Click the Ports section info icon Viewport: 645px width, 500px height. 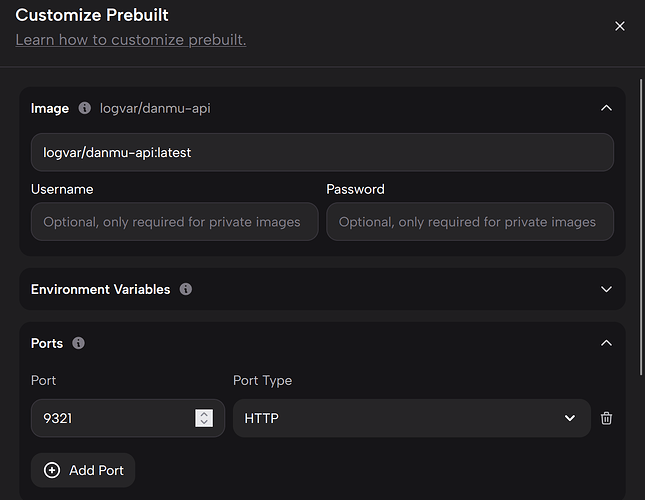click(79, 343)
